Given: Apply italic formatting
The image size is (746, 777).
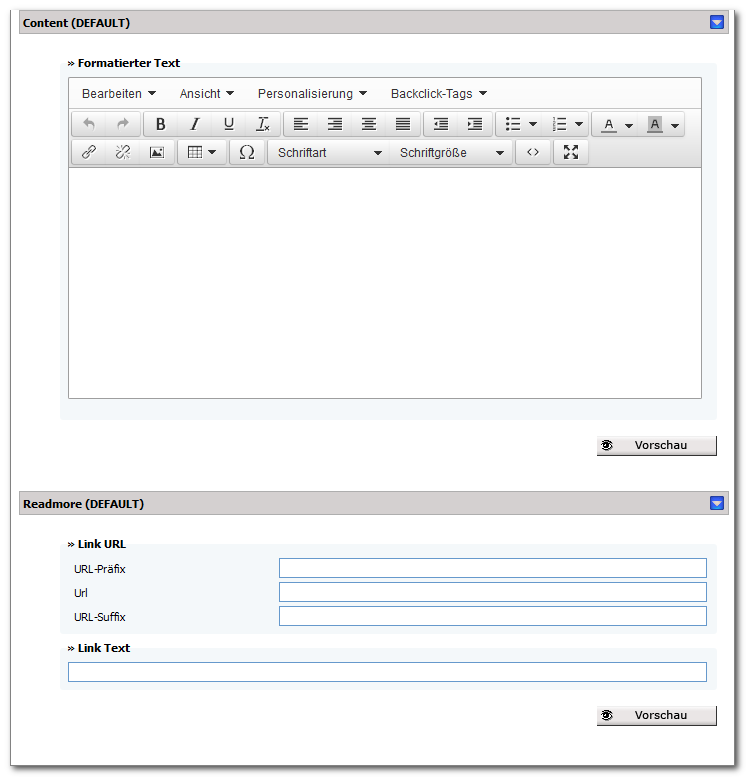Looking at the screenshot, I should coord(194,124).
